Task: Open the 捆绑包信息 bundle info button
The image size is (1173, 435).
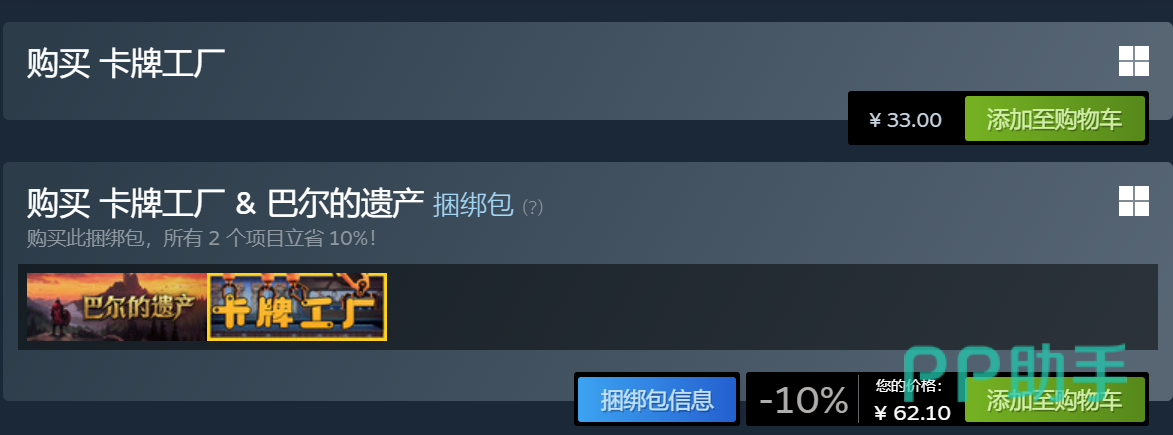Action: point(657,399)
